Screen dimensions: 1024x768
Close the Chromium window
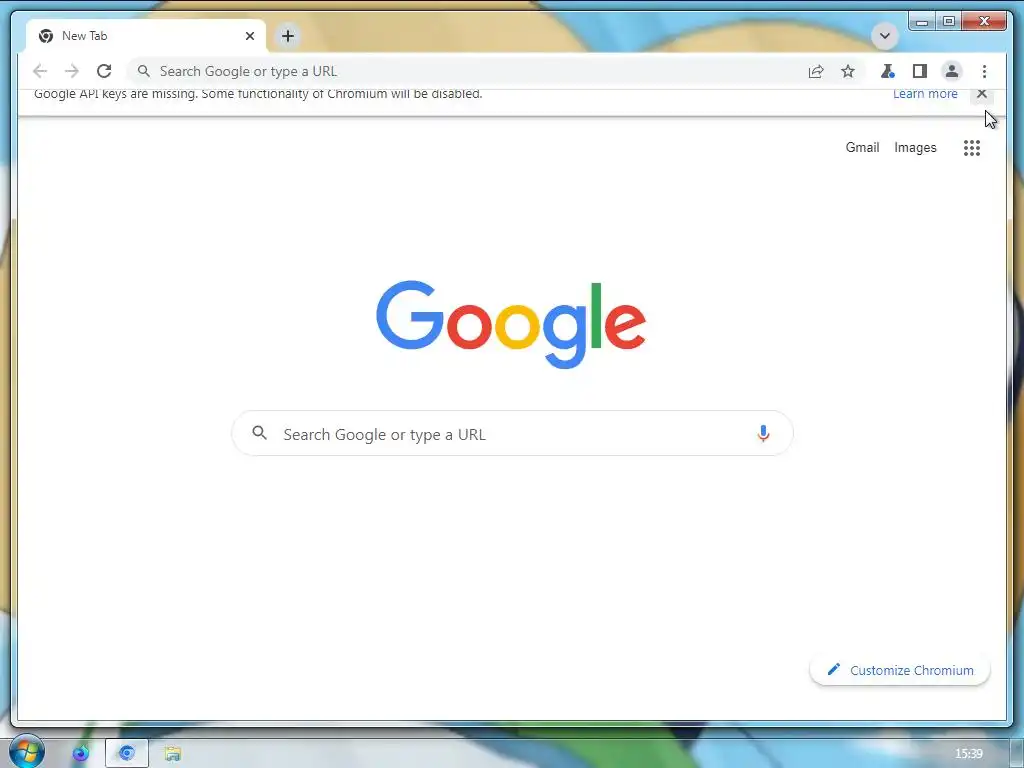tap(985, 22)
